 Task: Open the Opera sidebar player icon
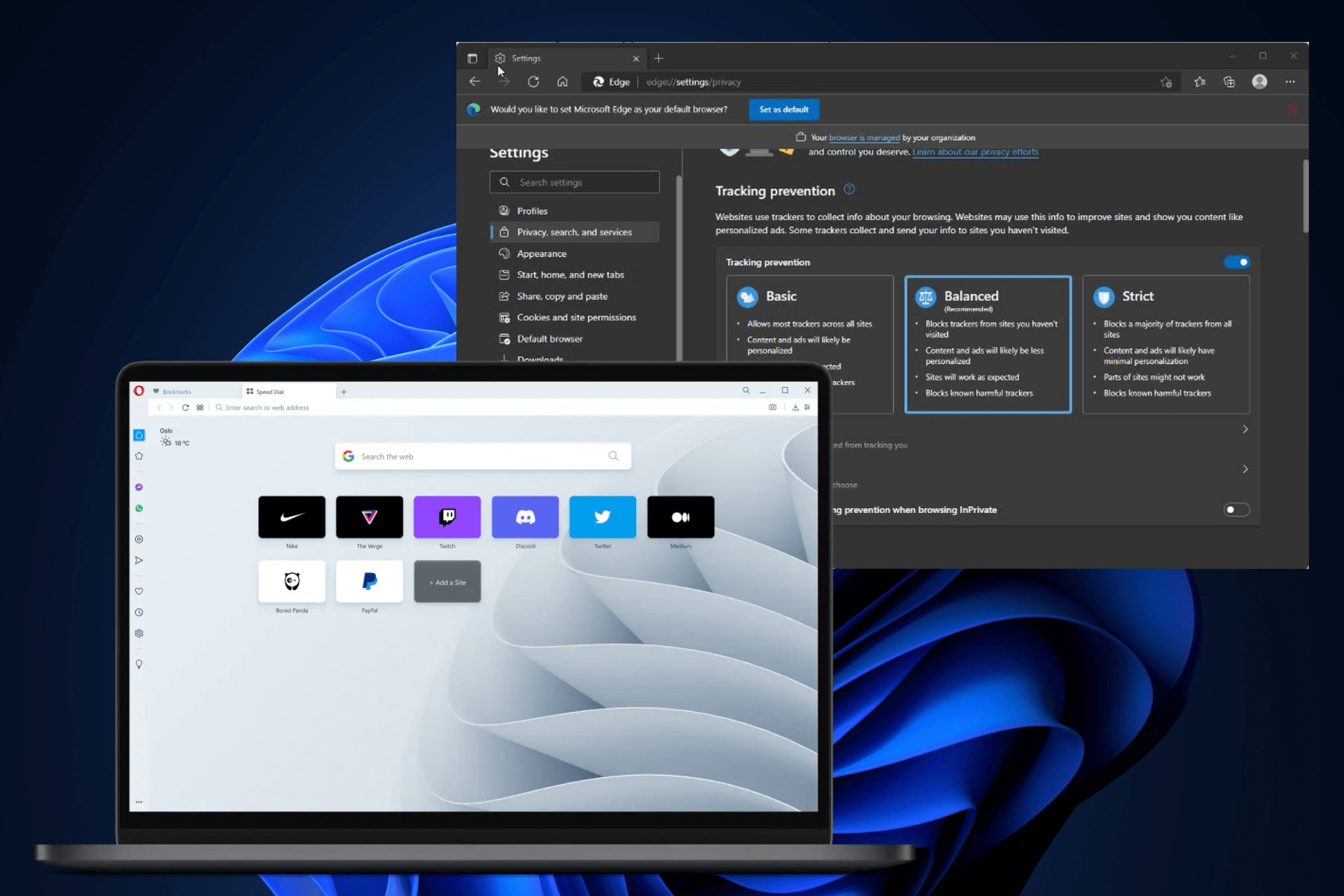139,539
